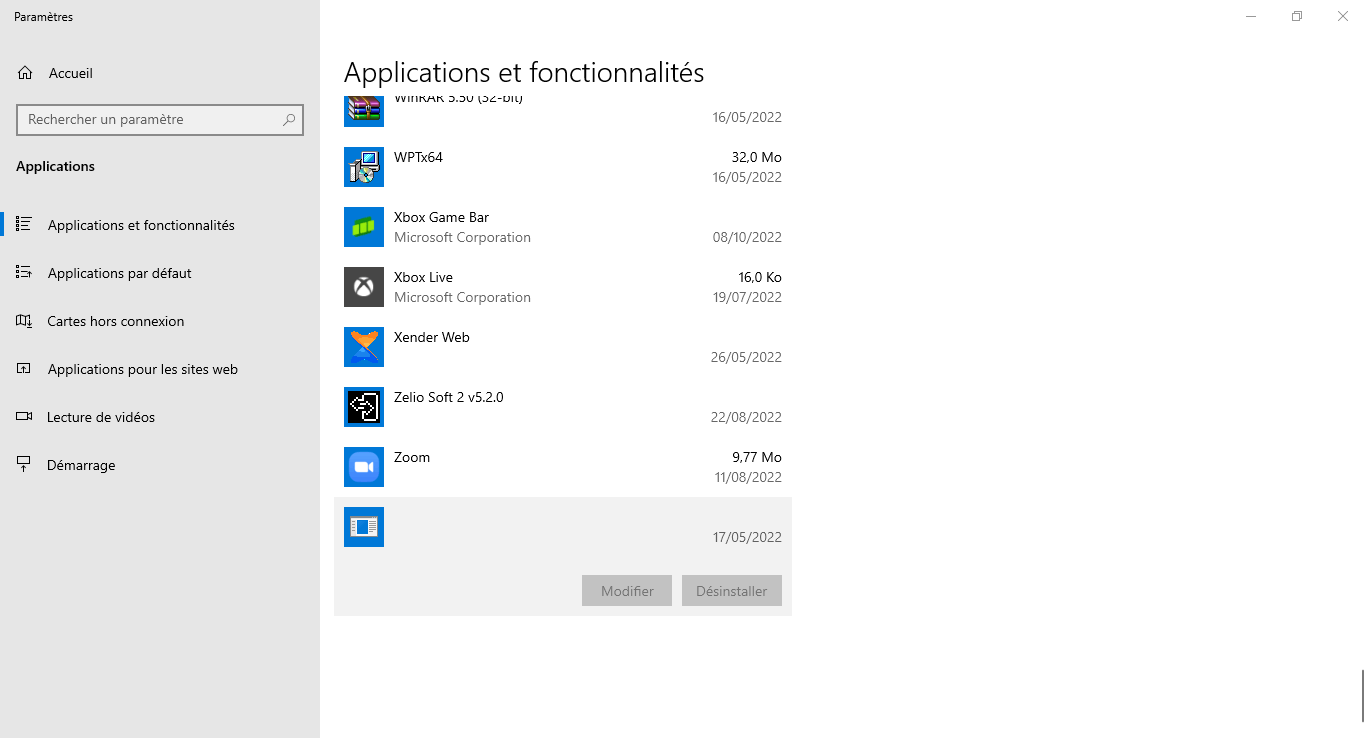Click the 16,0 Ko size value
Screen dimensions: 1366x738
[760, 277]
